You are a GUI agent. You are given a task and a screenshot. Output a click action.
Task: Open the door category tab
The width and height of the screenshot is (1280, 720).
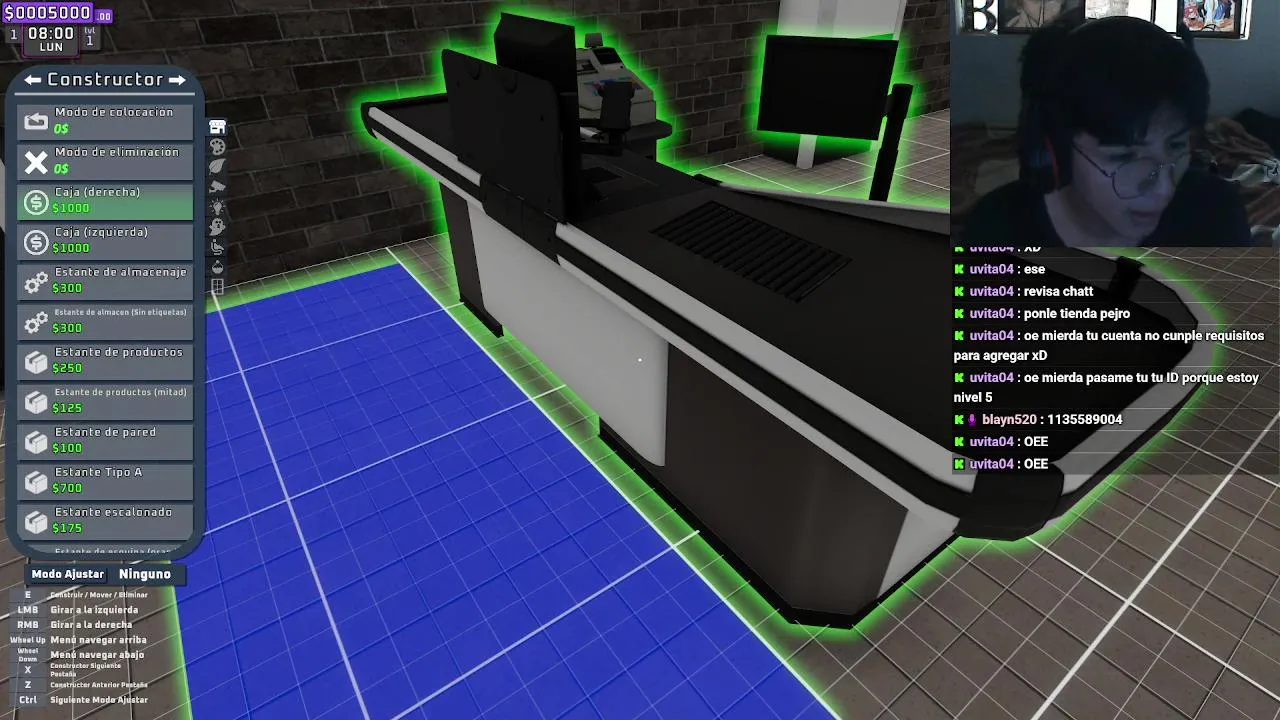[217, 287]
